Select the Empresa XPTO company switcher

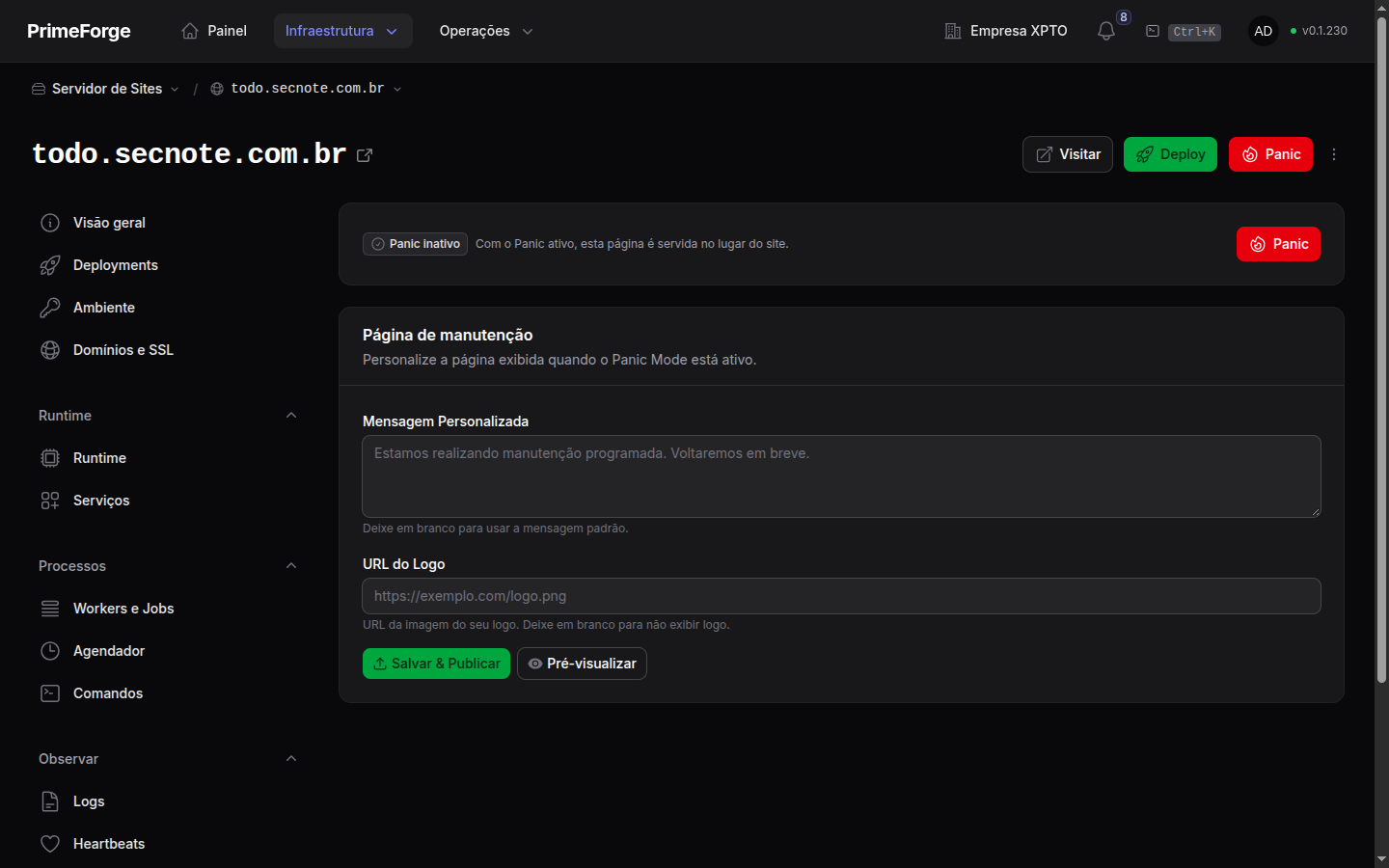click(x=1006, y=31)
